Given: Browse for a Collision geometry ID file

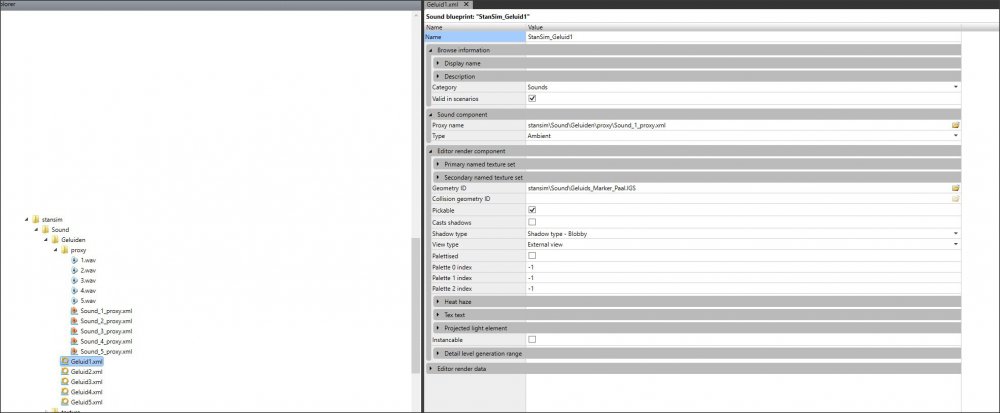Looking at the screenshot, I should [955, 198].
